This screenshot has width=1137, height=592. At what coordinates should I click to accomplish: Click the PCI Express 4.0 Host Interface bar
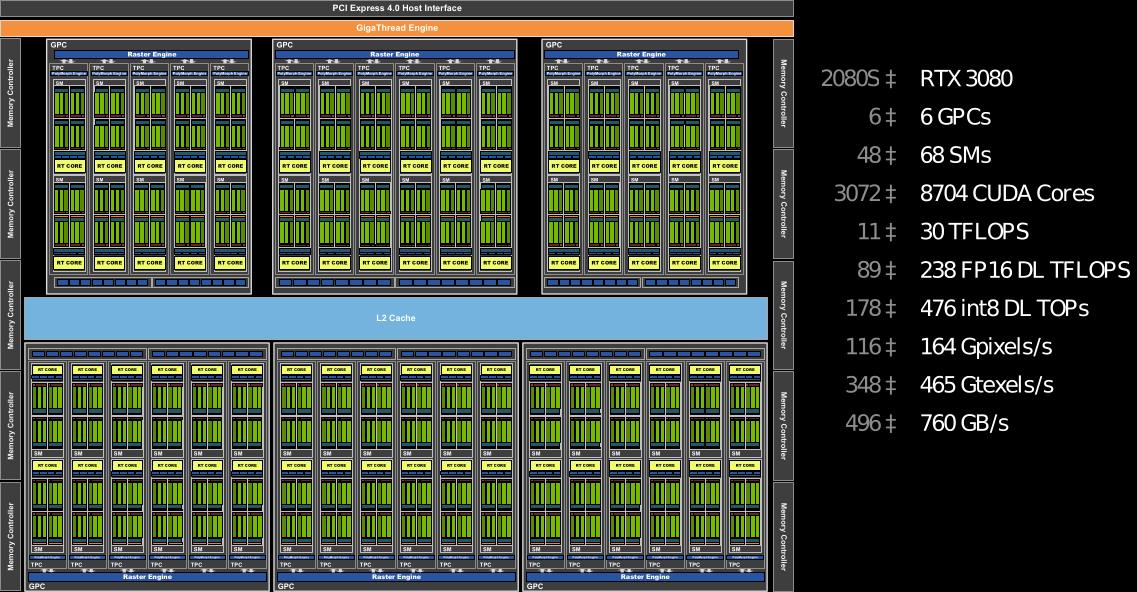396,8
